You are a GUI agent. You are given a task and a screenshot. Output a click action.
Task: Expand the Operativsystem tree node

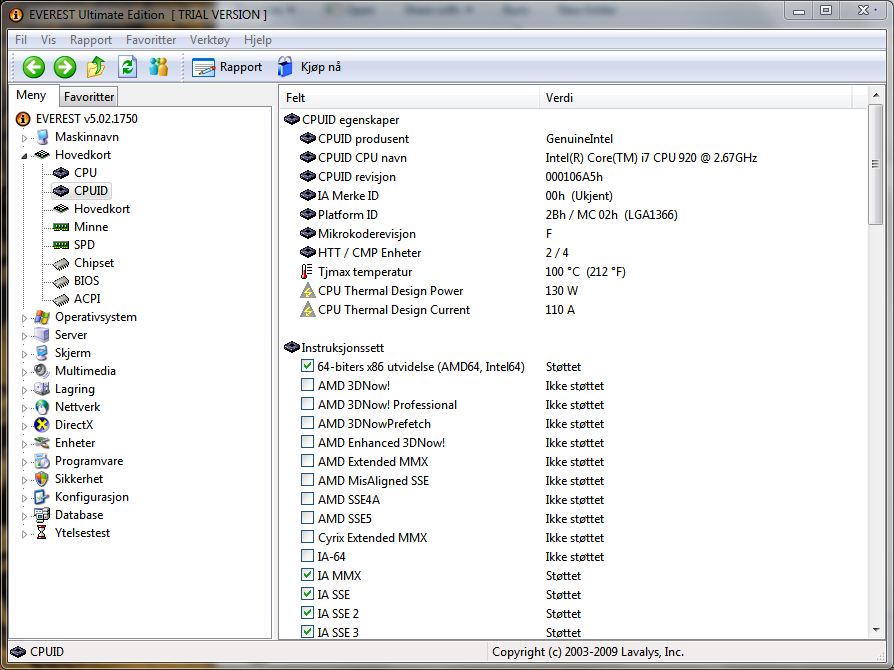pos(24,318)
